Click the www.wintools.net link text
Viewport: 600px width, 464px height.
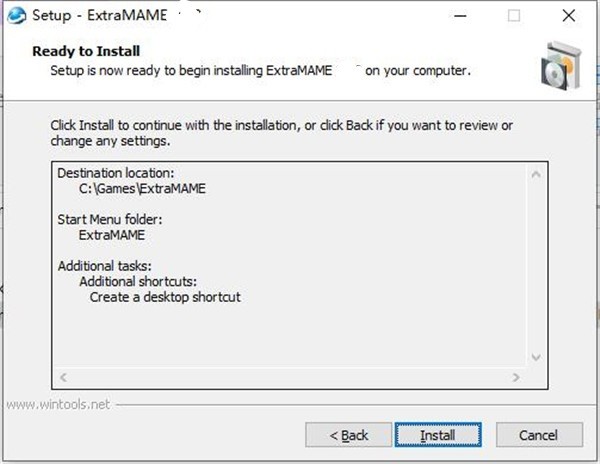pos(58,404)
